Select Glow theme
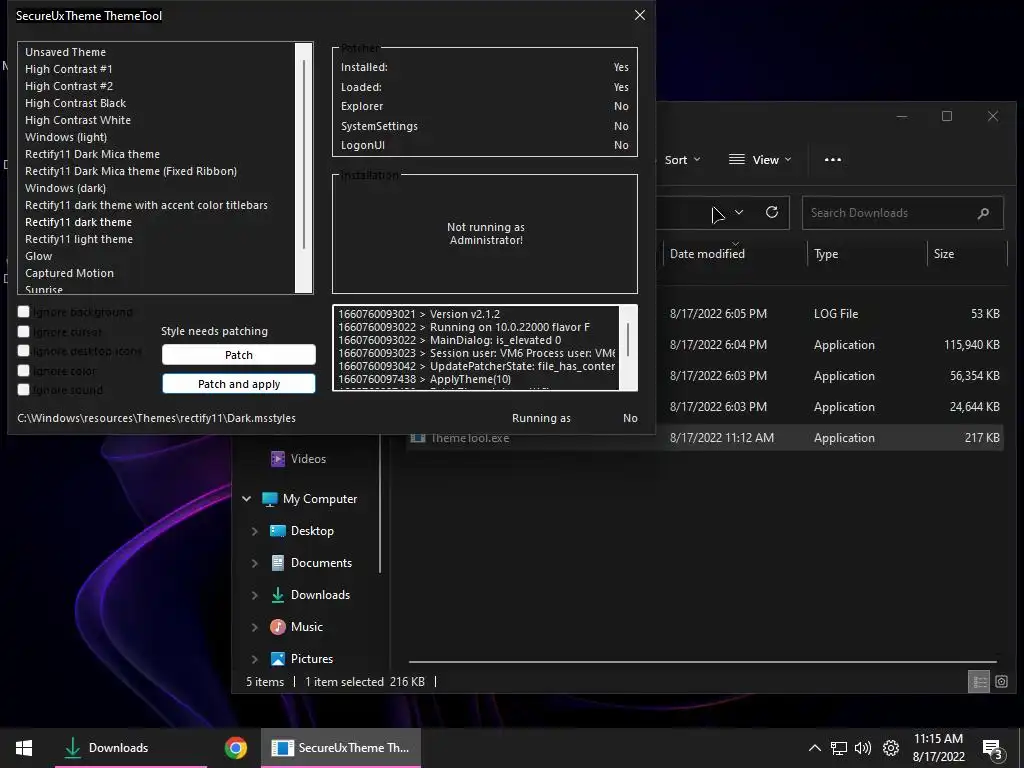 click(39, 256)
